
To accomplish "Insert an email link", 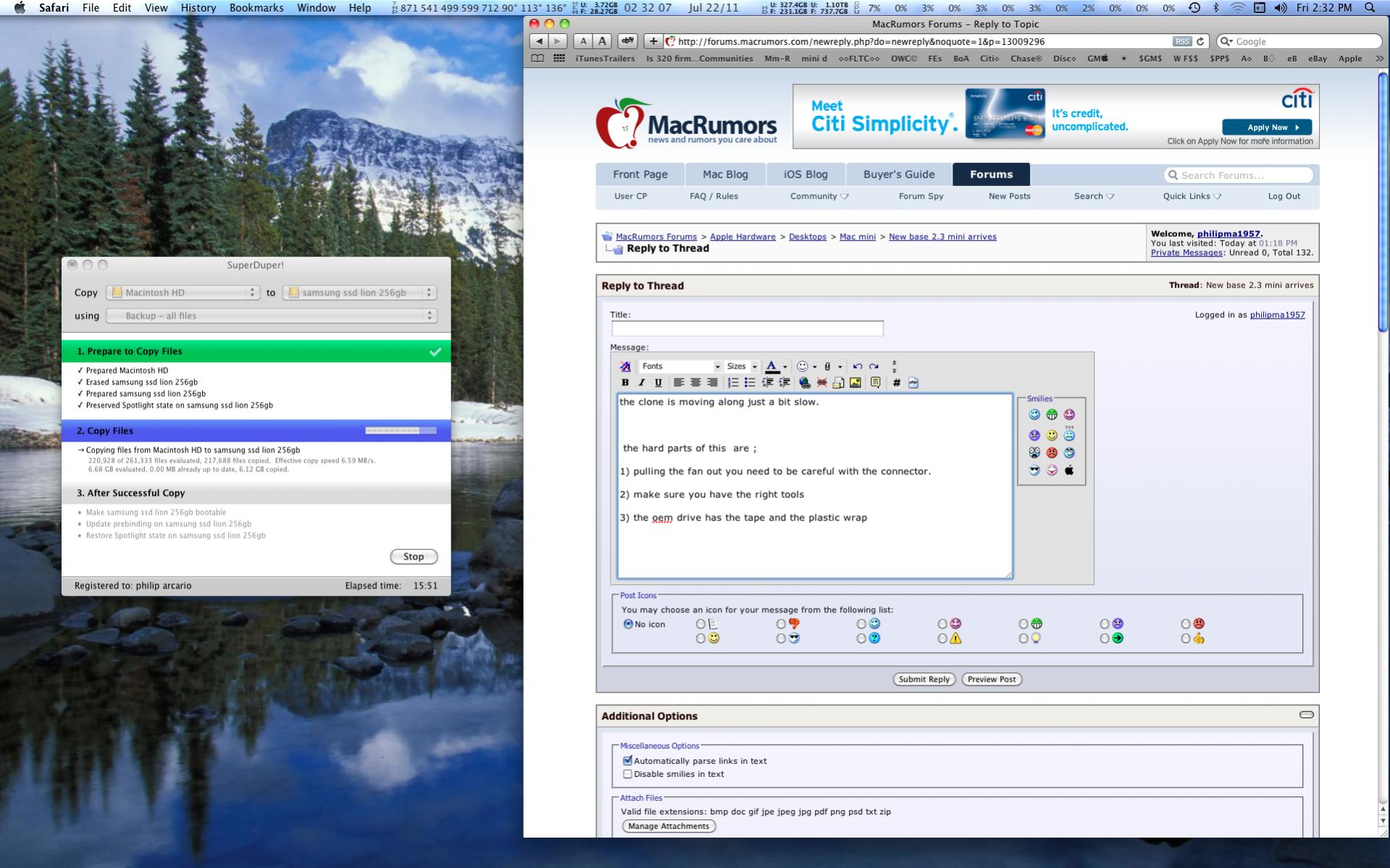I will [x=838, y=383].
